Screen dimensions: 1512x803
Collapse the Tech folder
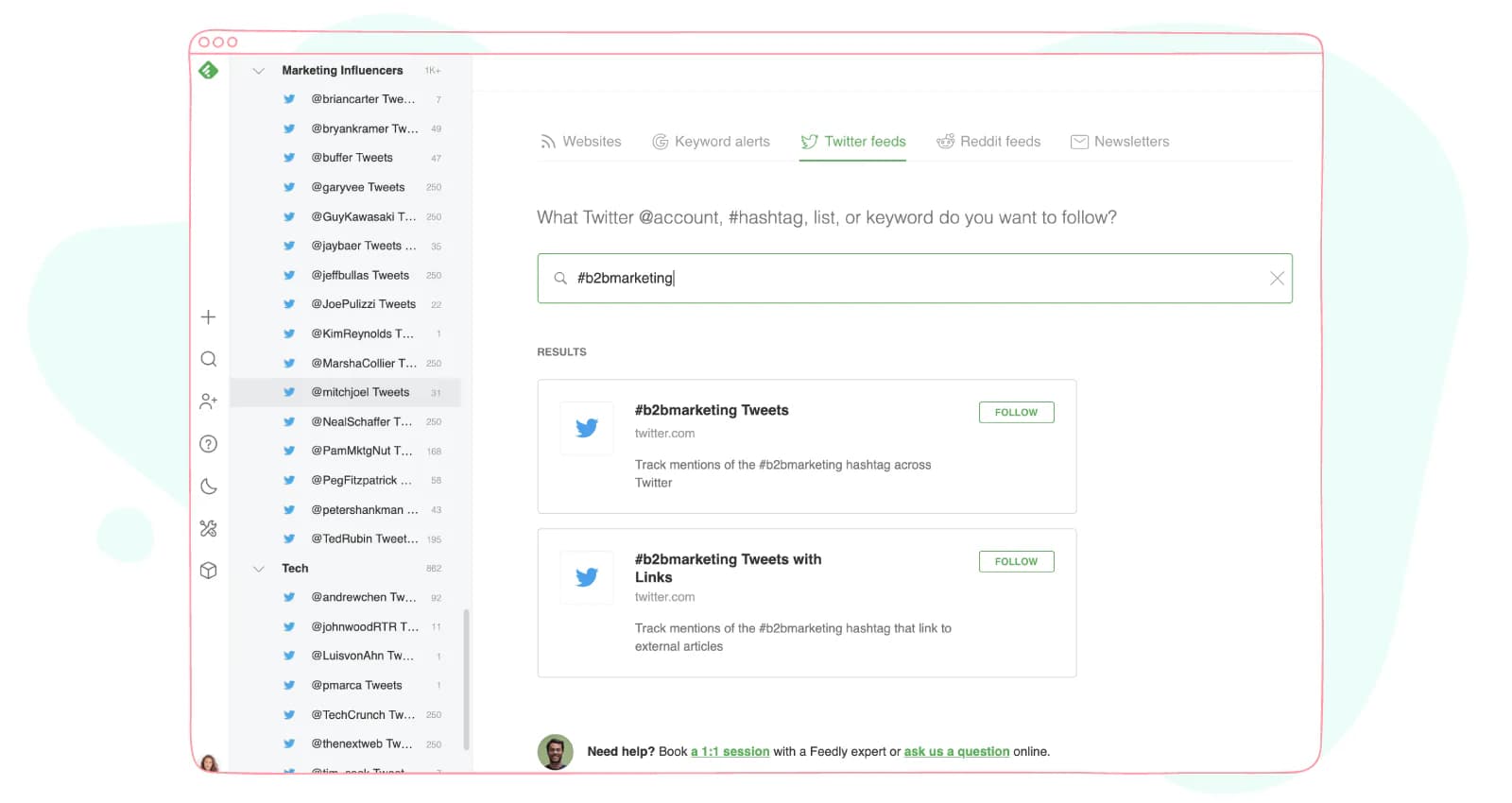(x=258, y=569)
